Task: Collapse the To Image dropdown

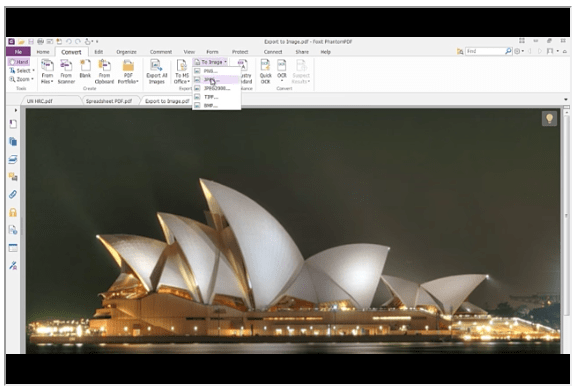Action: (211, 62)
